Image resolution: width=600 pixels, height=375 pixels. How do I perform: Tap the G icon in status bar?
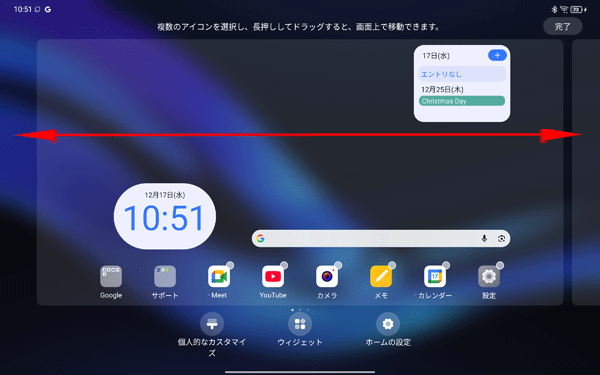point(48,9)
